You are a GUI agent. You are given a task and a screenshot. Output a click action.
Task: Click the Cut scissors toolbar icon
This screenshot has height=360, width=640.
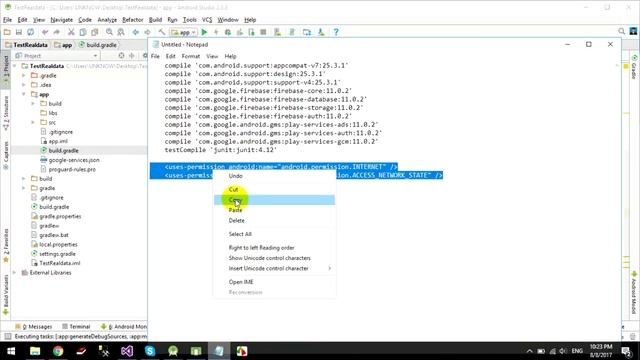coord(71,32)
